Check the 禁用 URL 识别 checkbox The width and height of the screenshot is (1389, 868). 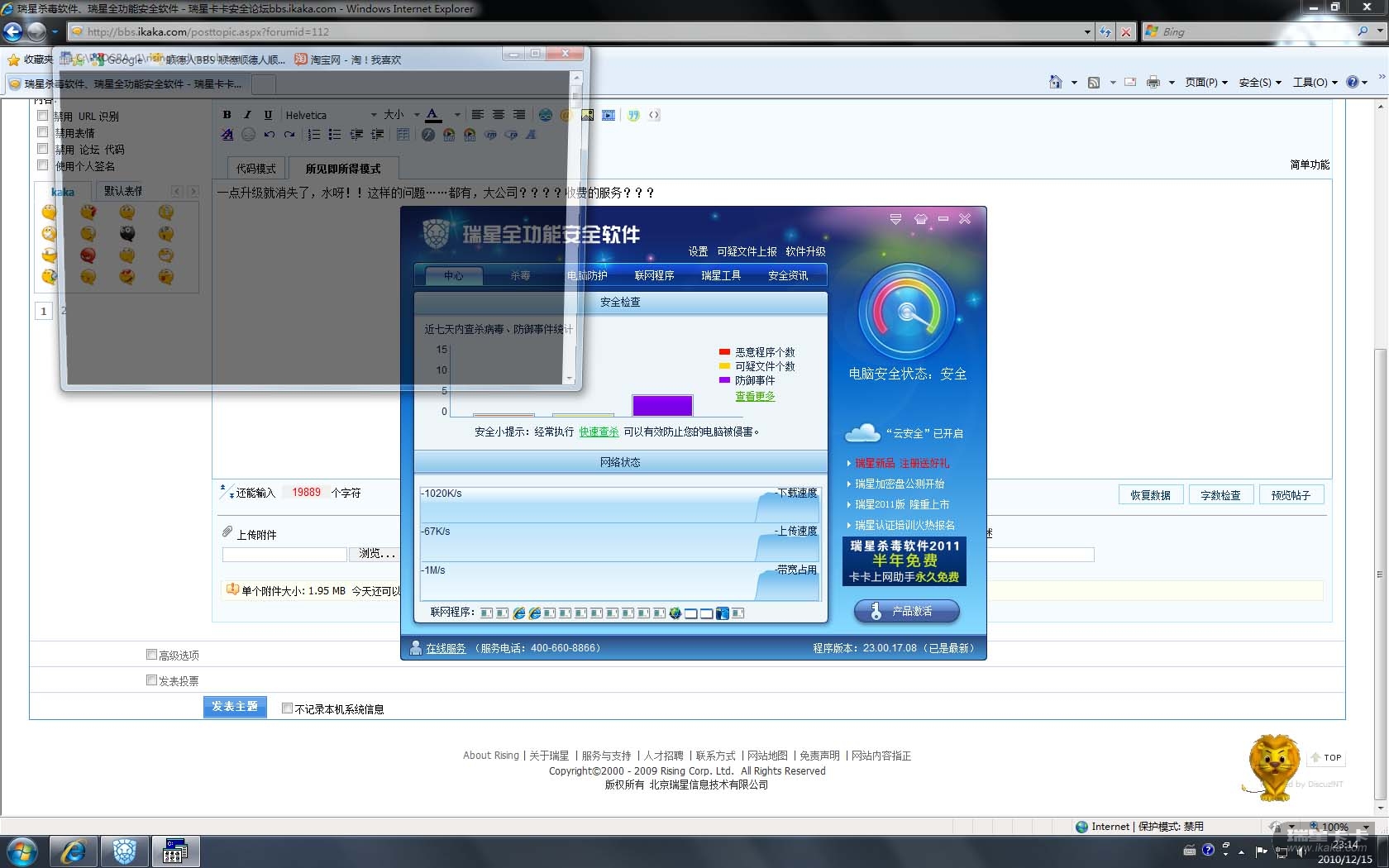click(x=42, y=116)
